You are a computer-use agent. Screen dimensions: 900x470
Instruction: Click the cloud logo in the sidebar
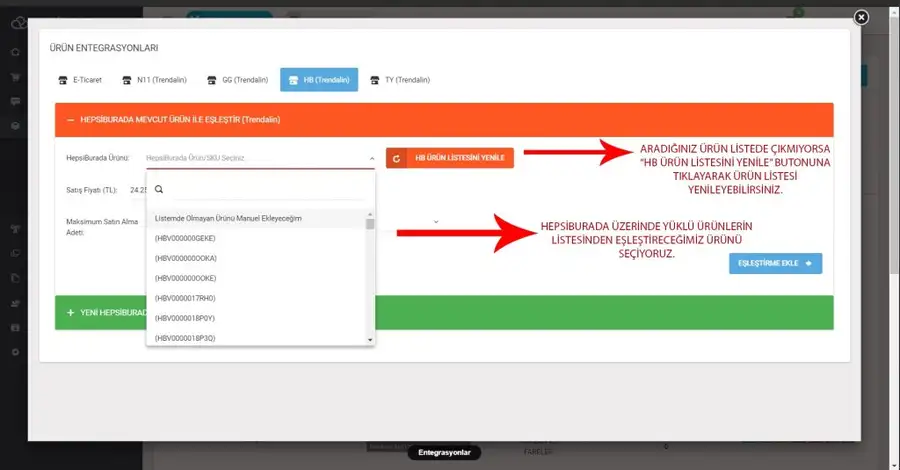[18, 22]
